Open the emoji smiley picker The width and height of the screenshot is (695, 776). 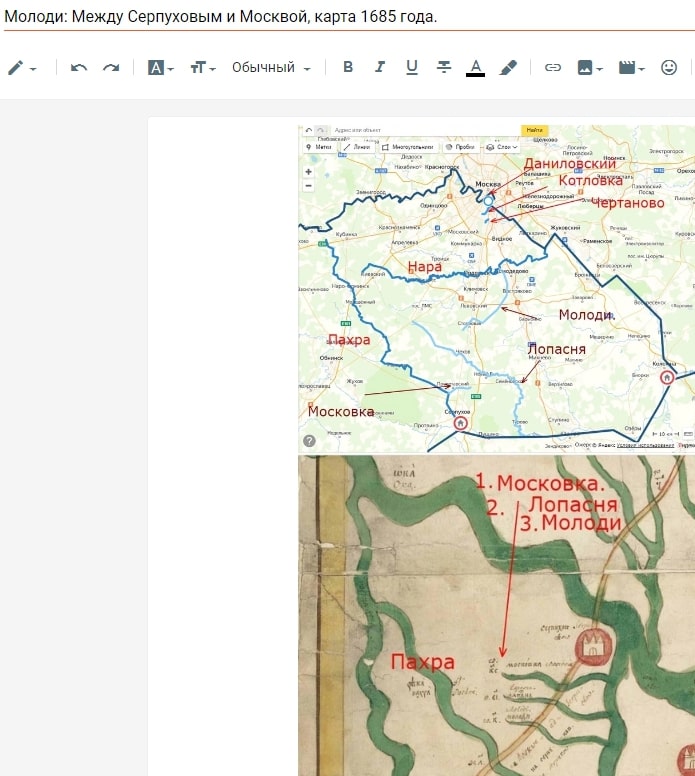[x=669, y=67]
